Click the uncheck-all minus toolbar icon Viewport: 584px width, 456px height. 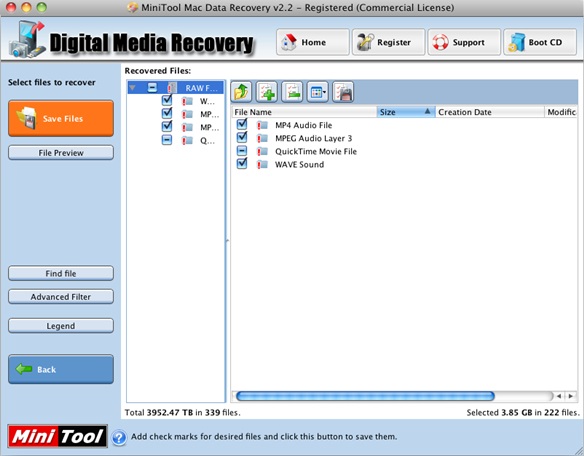pyautogui.click(x=292, y=92)
